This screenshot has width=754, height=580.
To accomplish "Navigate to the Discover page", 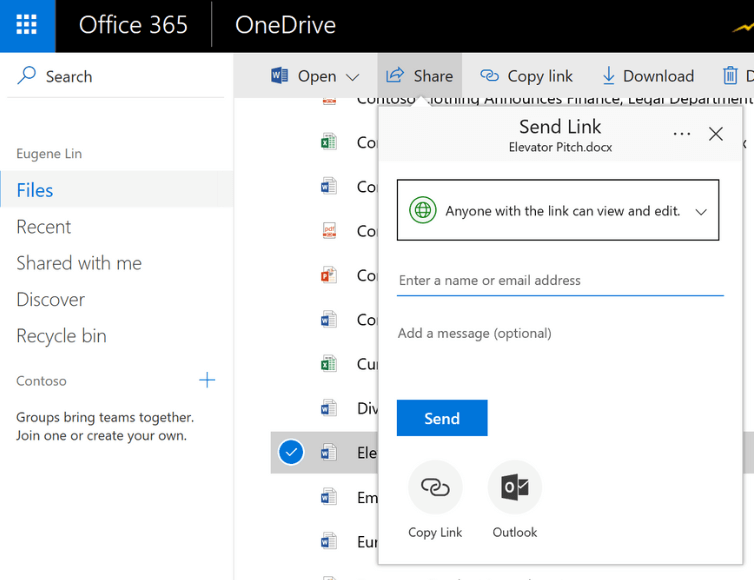I will coord(51,300).
